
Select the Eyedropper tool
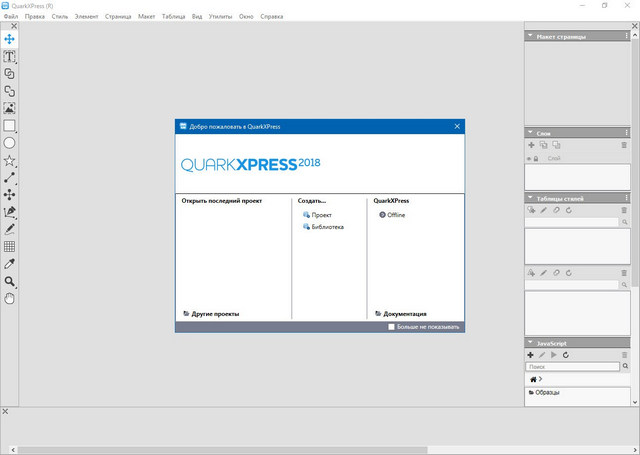click(9, 264)
